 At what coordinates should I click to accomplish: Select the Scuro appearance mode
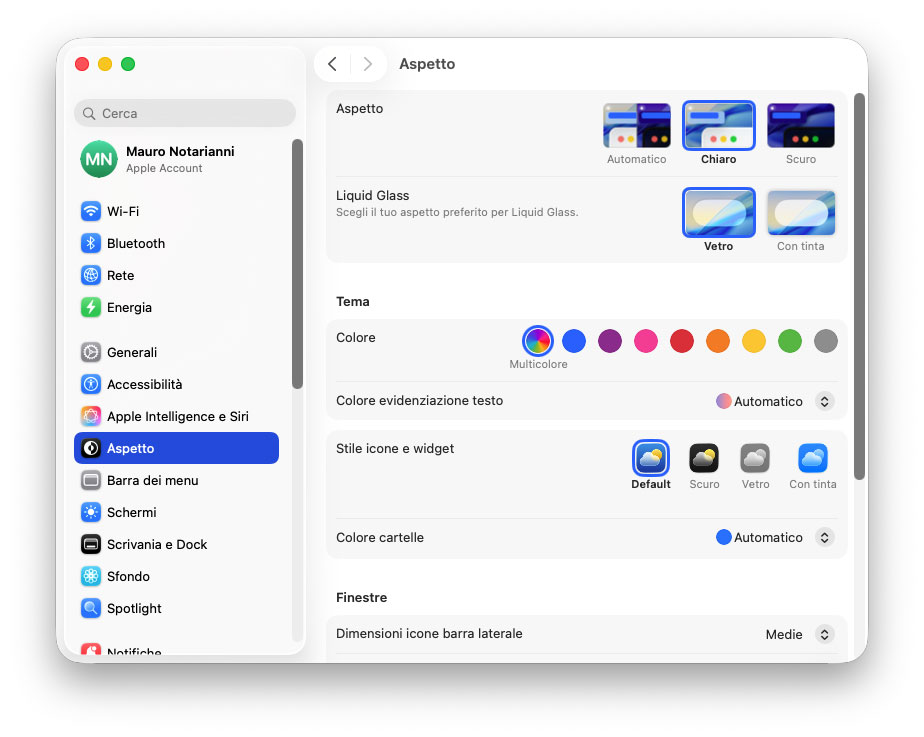pos(800,127)
